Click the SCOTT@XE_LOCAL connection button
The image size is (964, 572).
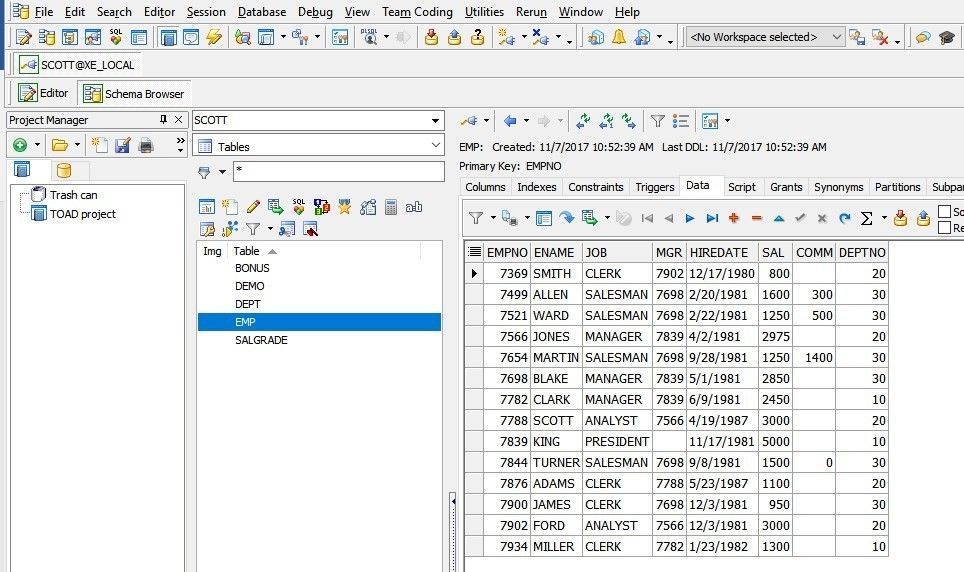[x=76, y=65]
